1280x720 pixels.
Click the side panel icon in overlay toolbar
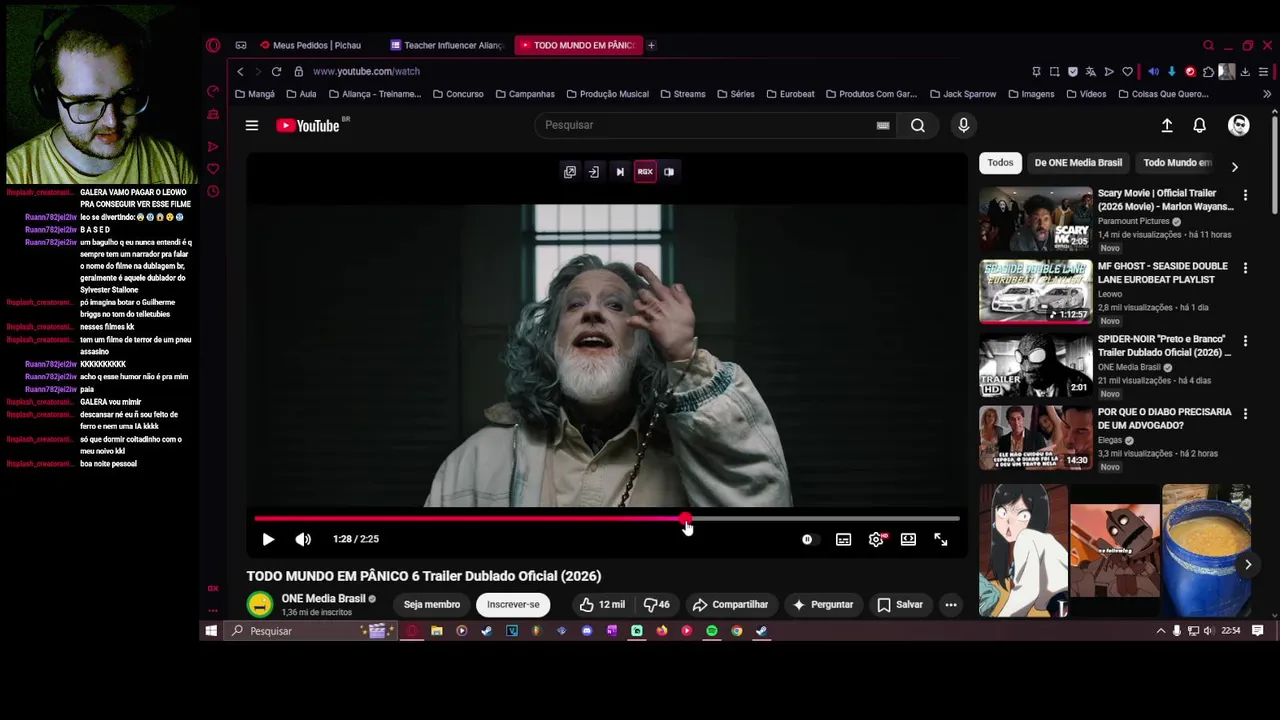pos(669,172)
